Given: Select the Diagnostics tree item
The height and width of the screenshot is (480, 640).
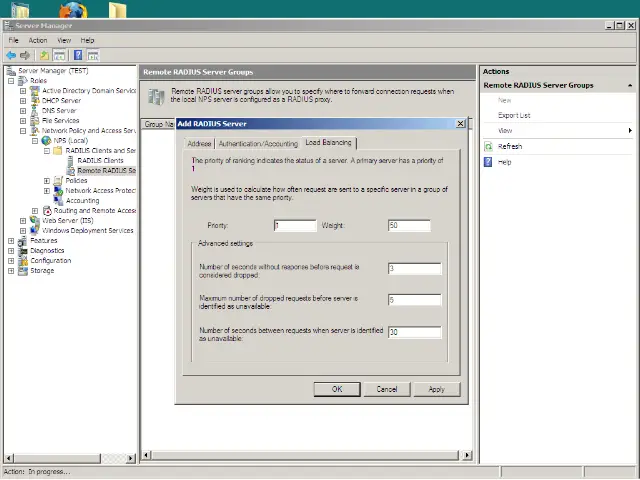Looking at the screenshot, I should (x=47, y=251).
